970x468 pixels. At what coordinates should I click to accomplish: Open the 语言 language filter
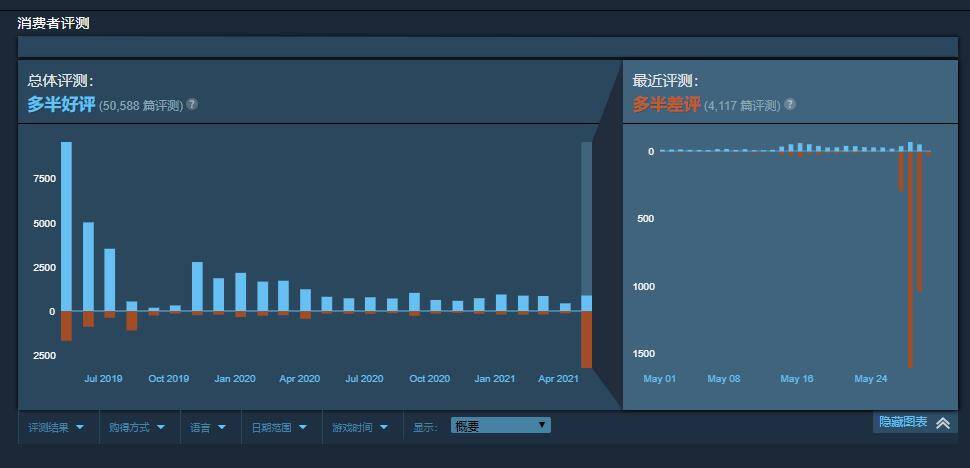point(208,427)
